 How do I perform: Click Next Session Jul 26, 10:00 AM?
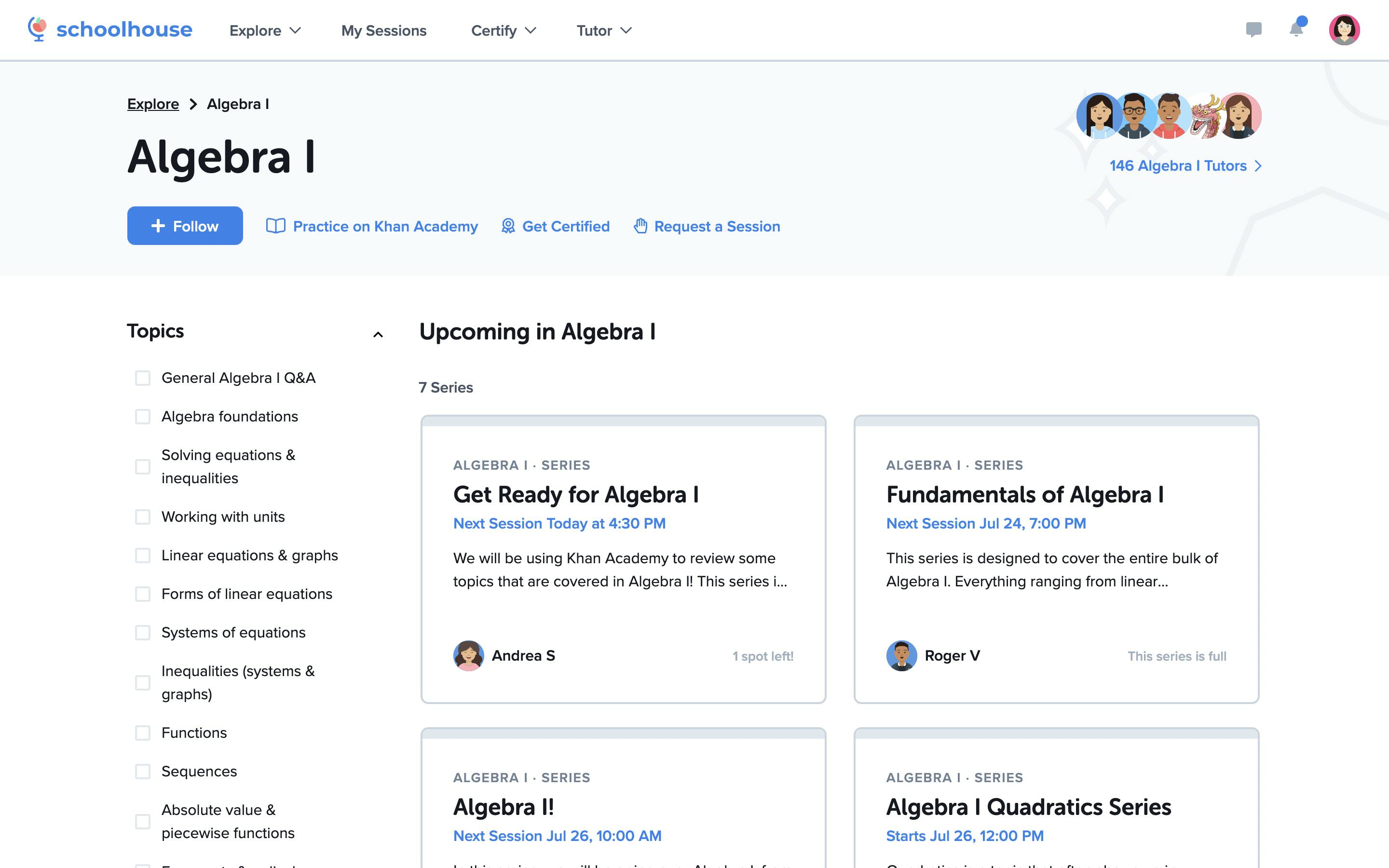[x=557, y=836]
